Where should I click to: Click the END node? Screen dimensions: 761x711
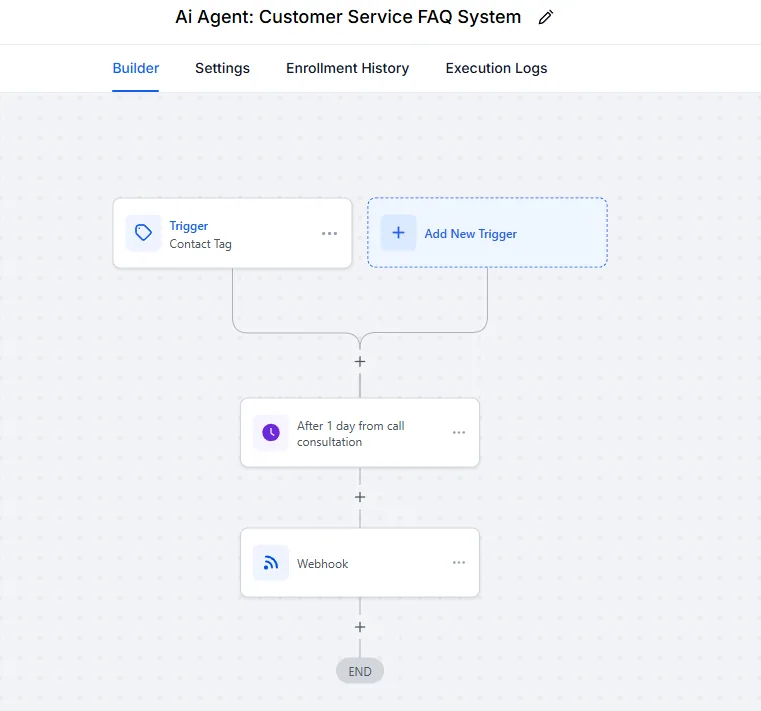360,671
